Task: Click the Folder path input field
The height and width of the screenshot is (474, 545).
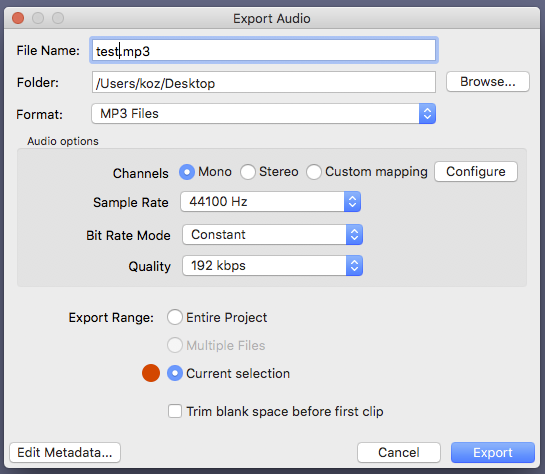Action: [x=264, y=82]
